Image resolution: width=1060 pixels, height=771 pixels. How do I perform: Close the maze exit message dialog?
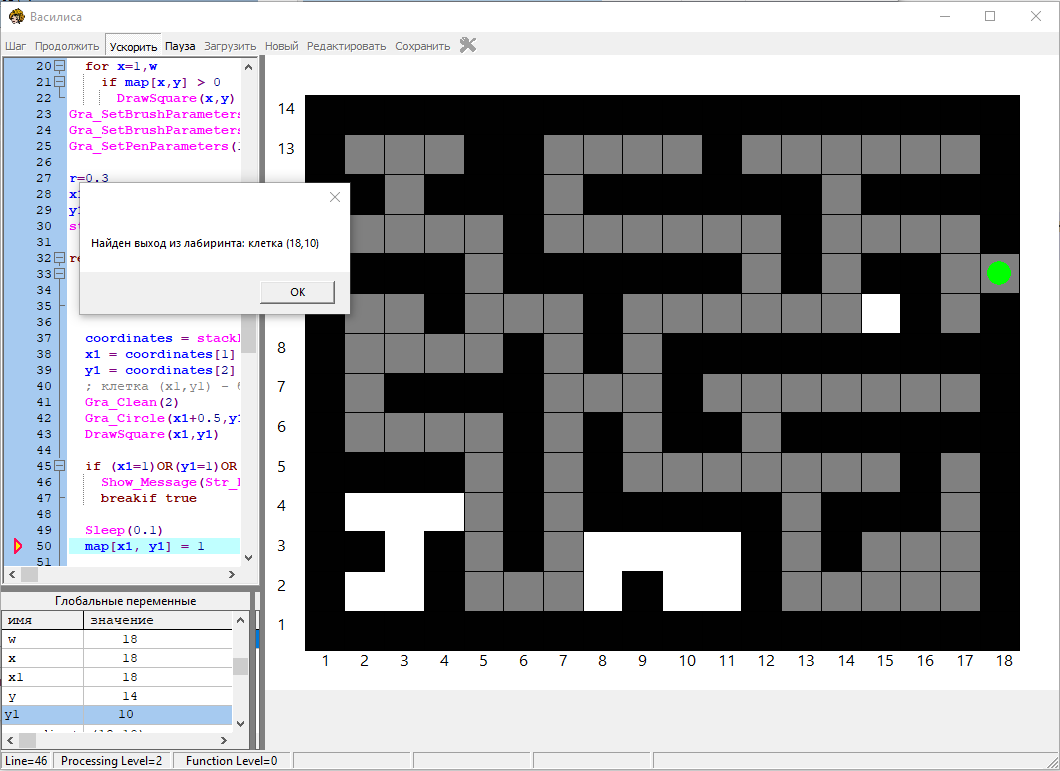[x=335, y=198]
